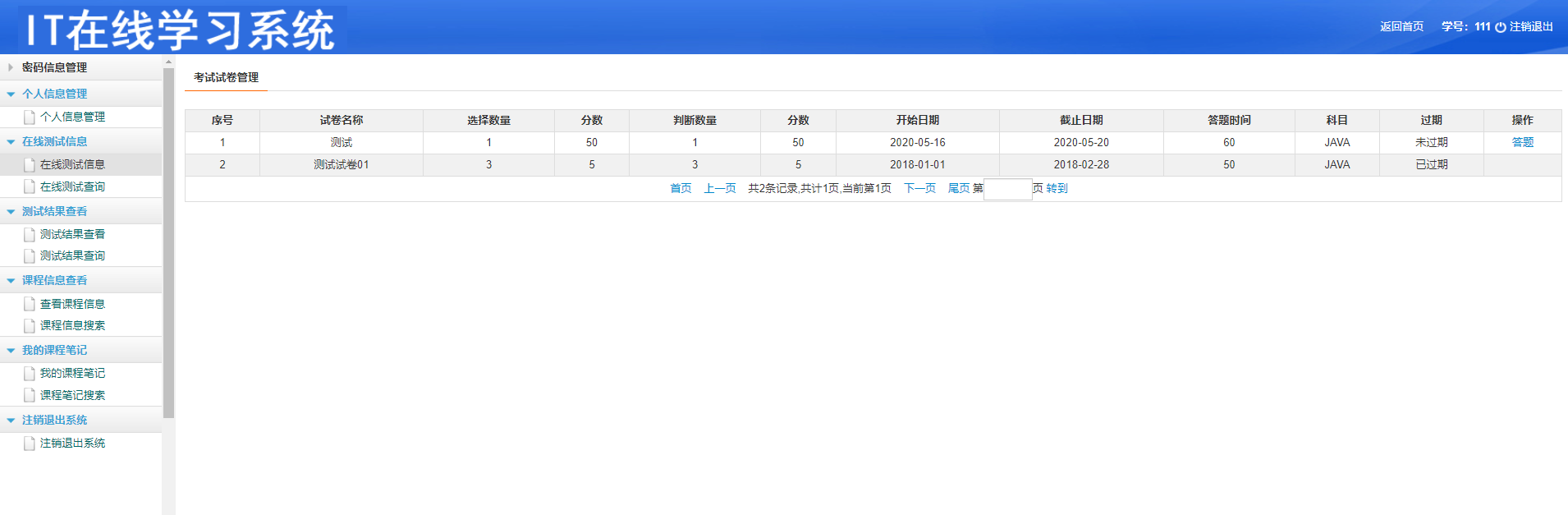Click page icon beside 课程笔记搜索
Image resolution: width=1568 pixels, height=515 pixels.
30,395
